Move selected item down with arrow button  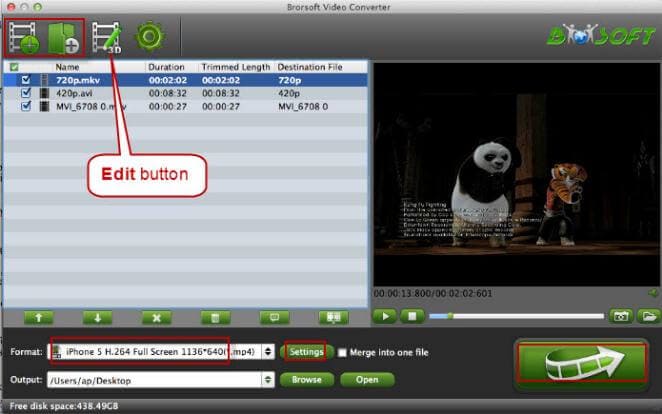pyautogui.click(x=98, y=317)
